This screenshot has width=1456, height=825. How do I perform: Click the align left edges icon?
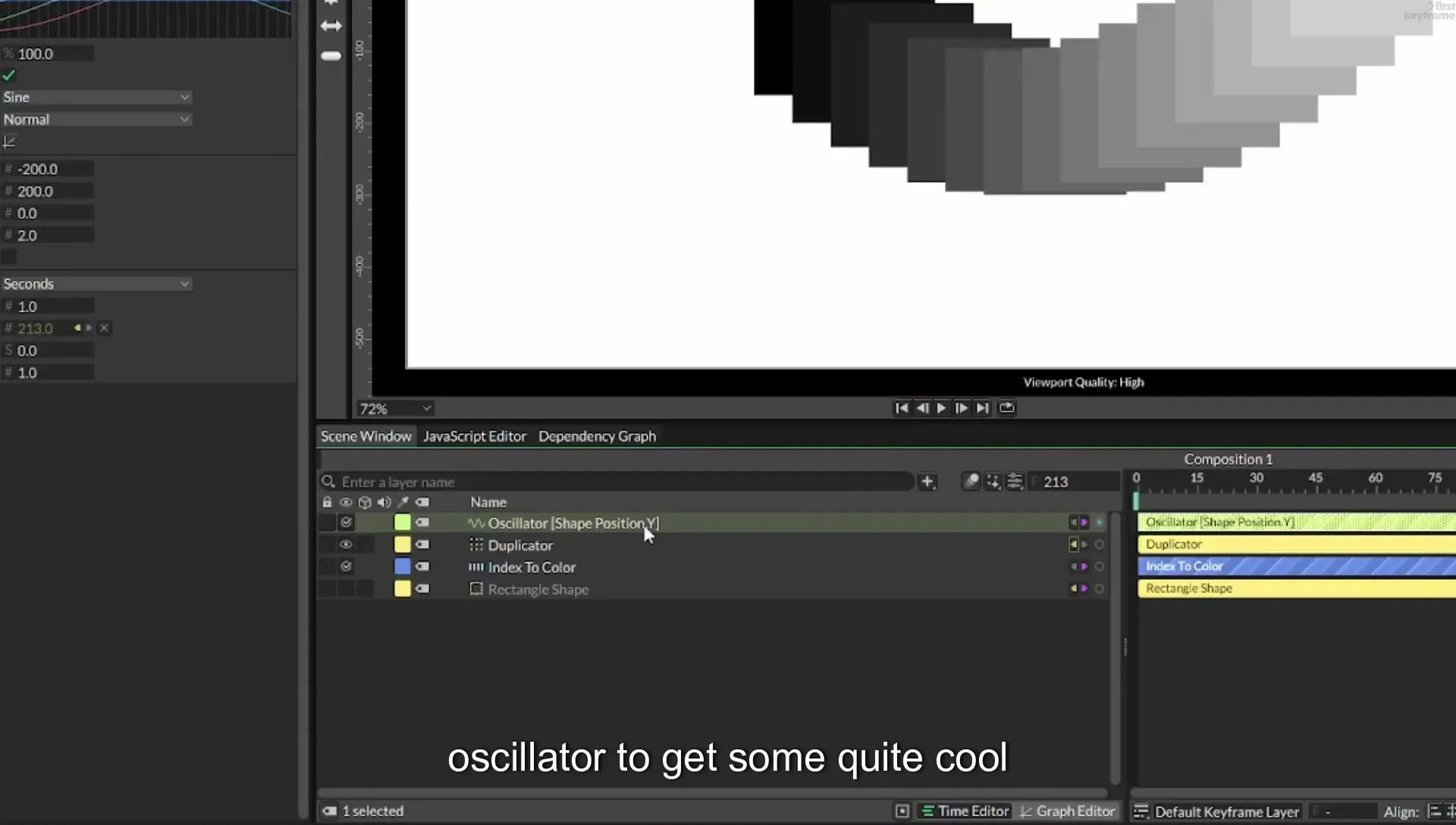[x=1434, y=811]
